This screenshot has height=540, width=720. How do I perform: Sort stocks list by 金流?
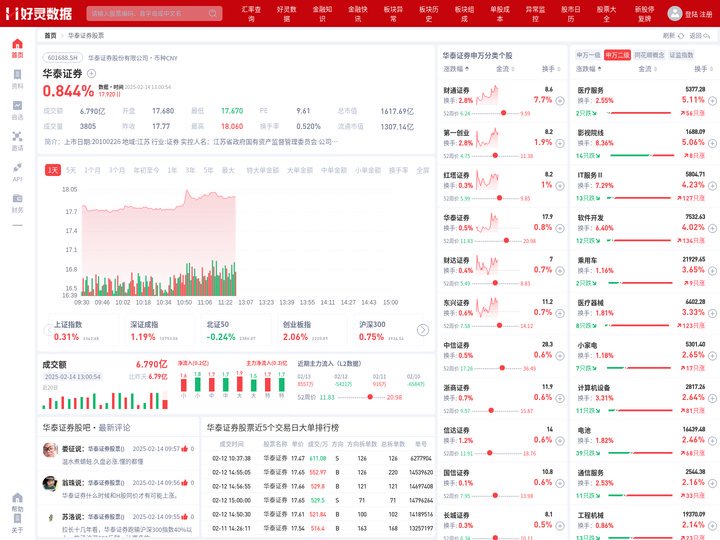click(x=505, y=69)
